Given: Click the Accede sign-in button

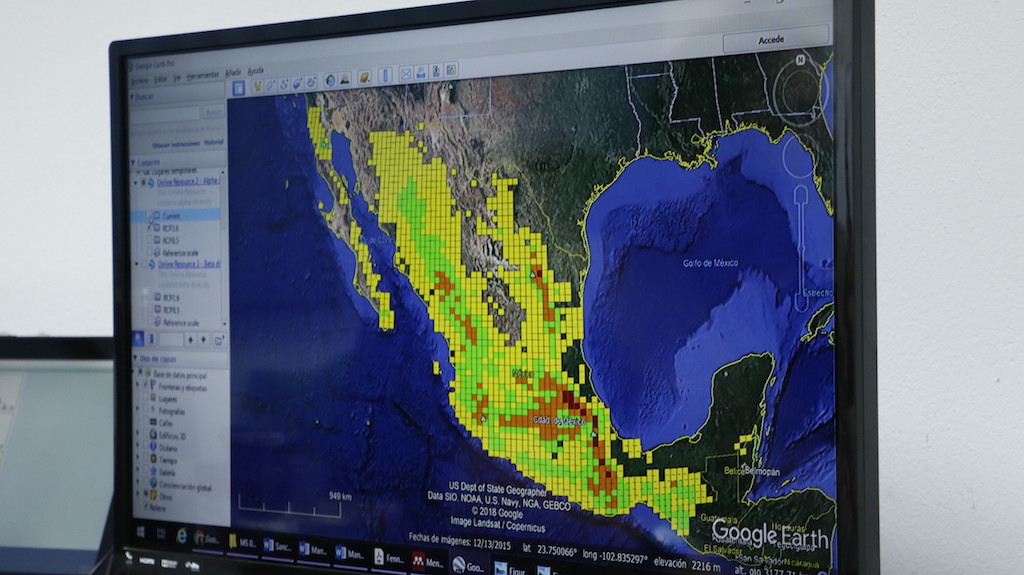Looking at the screenshot, I should [775, 39].
